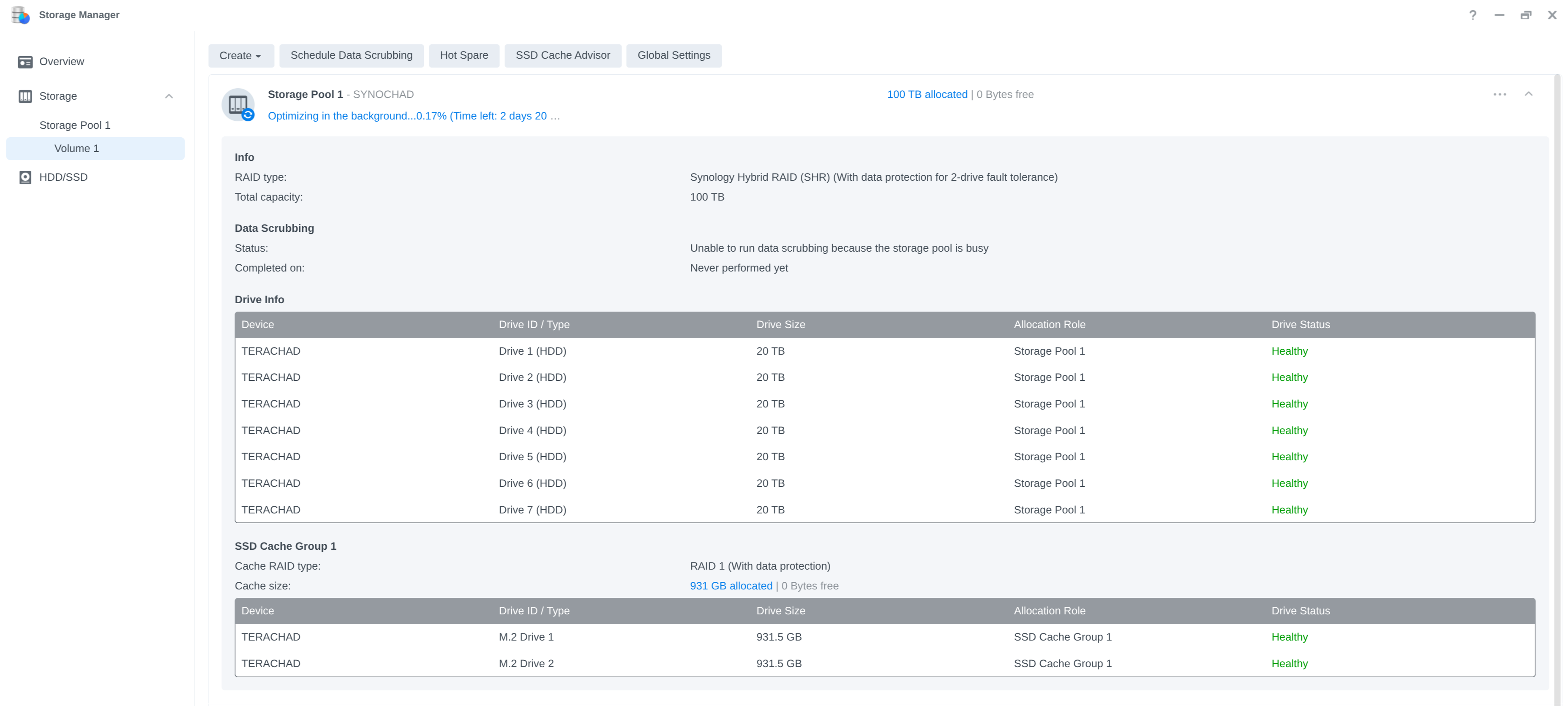This screenshot has height=706, width=1568.
Task: Click the SSD Cache Group 1 heading
Action: pos(285,546)
